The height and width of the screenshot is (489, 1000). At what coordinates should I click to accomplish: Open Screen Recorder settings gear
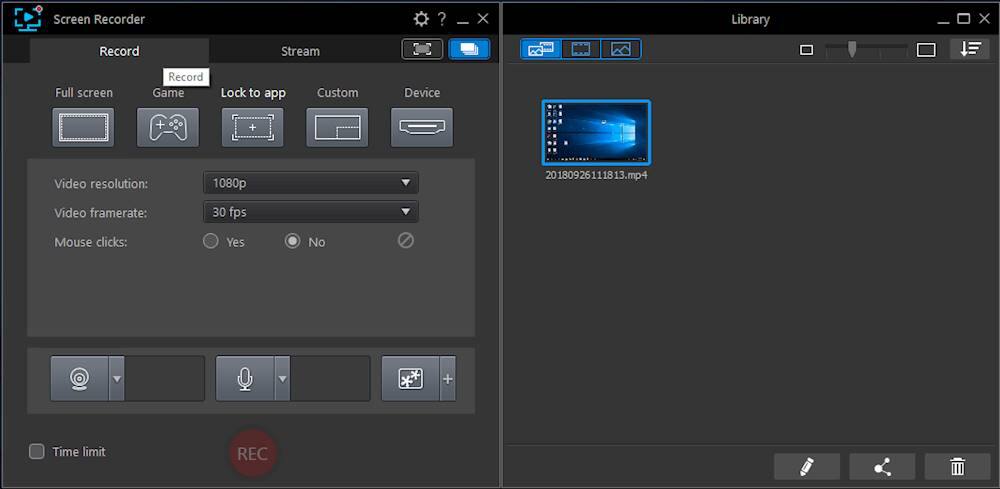(x=421, y=19)
